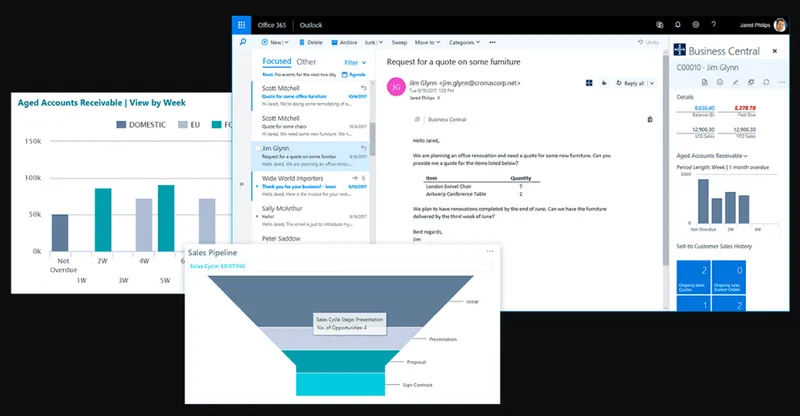Click the Sign Contract funnel segment
The image size is (800, 416).
pyautogui.click(x=340, y=384)
